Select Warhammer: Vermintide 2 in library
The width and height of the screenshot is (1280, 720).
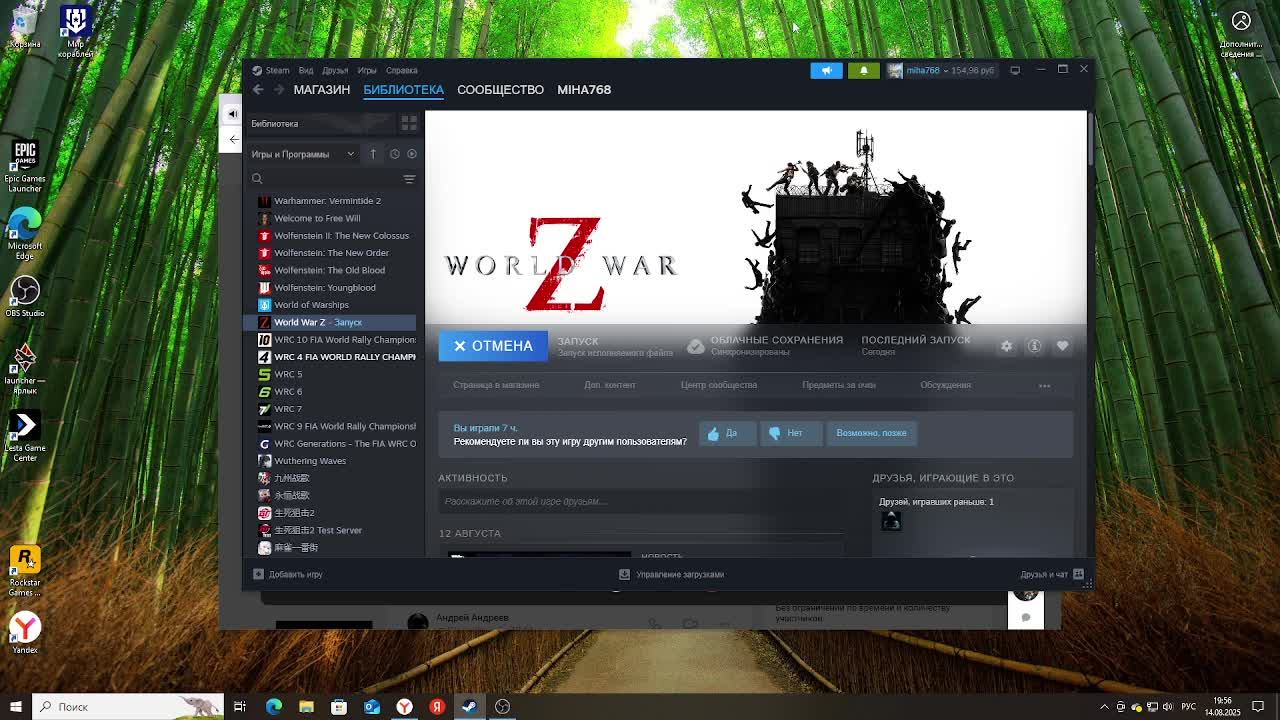point(330,201)
